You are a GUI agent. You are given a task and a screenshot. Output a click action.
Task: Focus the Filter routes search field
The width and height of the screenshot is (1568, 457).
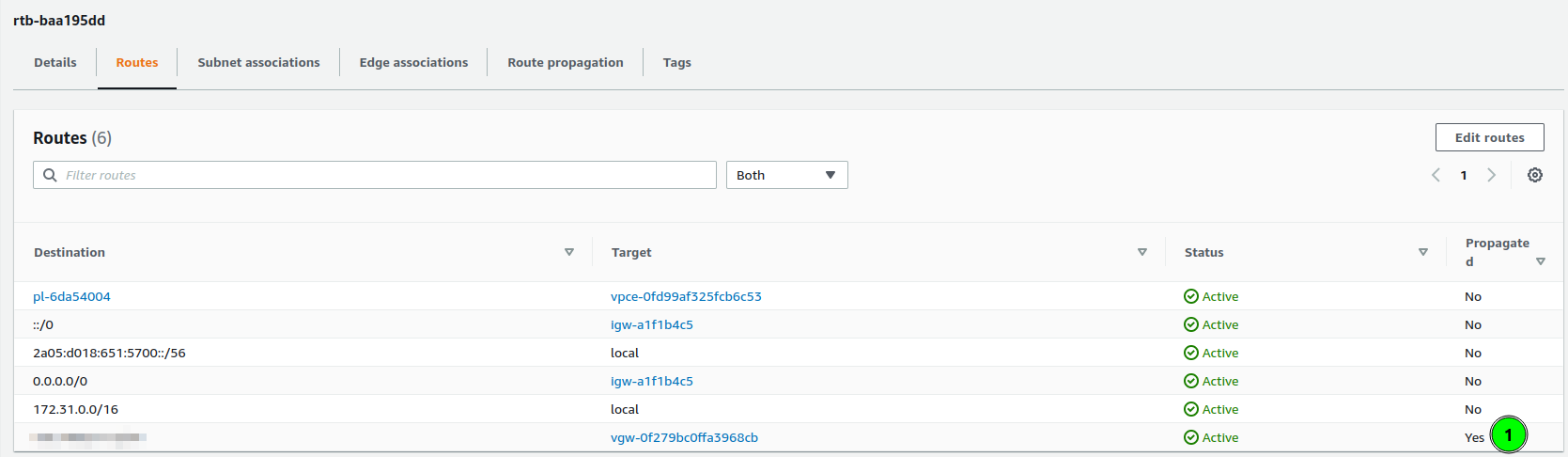tap(385, 175)
